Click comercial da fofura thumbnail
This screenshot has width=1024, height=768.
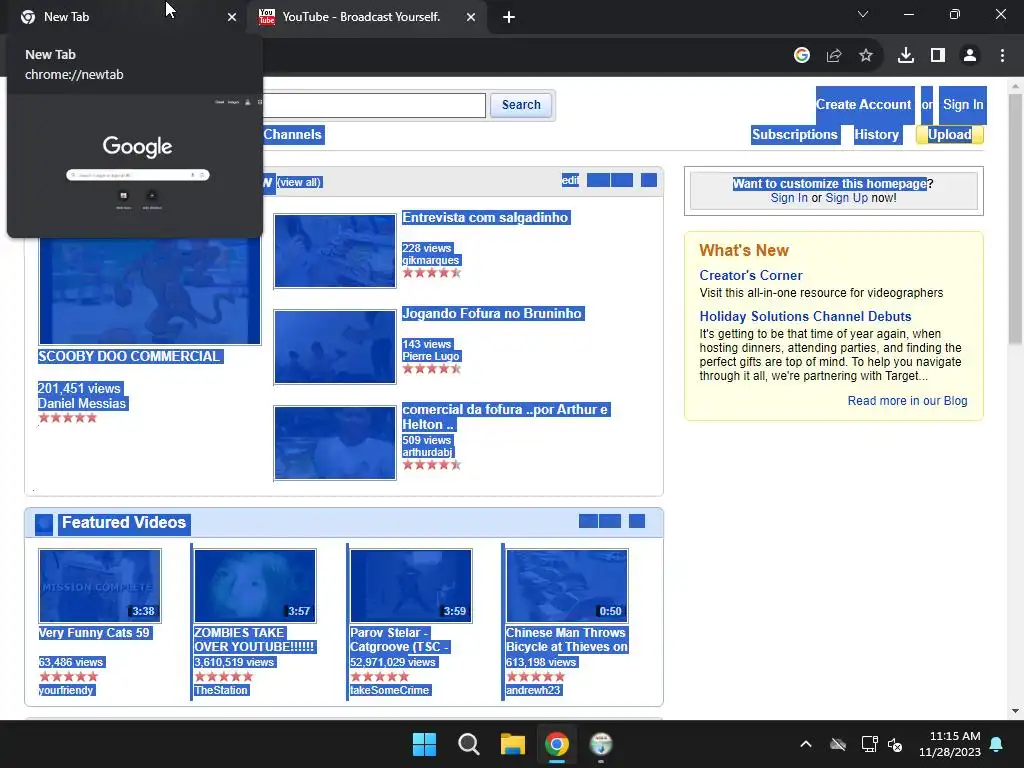[335, 443]
